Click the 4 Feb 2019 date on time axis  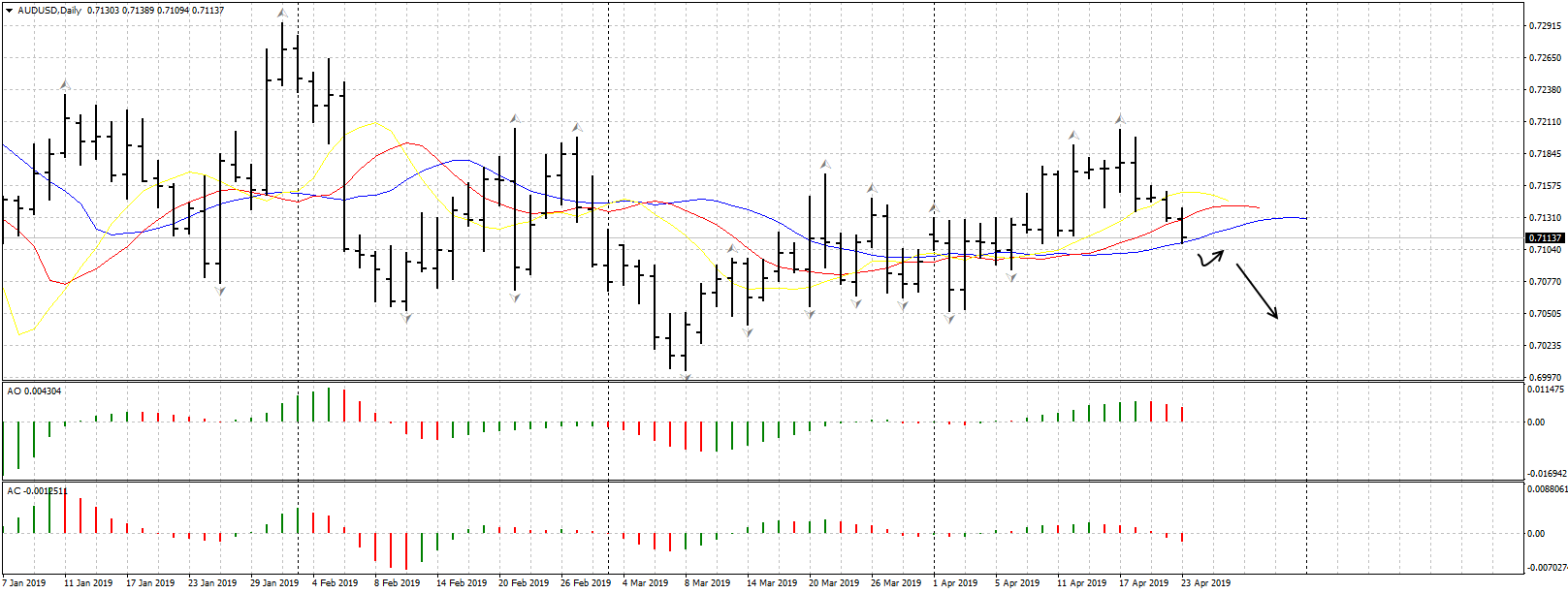335,583
